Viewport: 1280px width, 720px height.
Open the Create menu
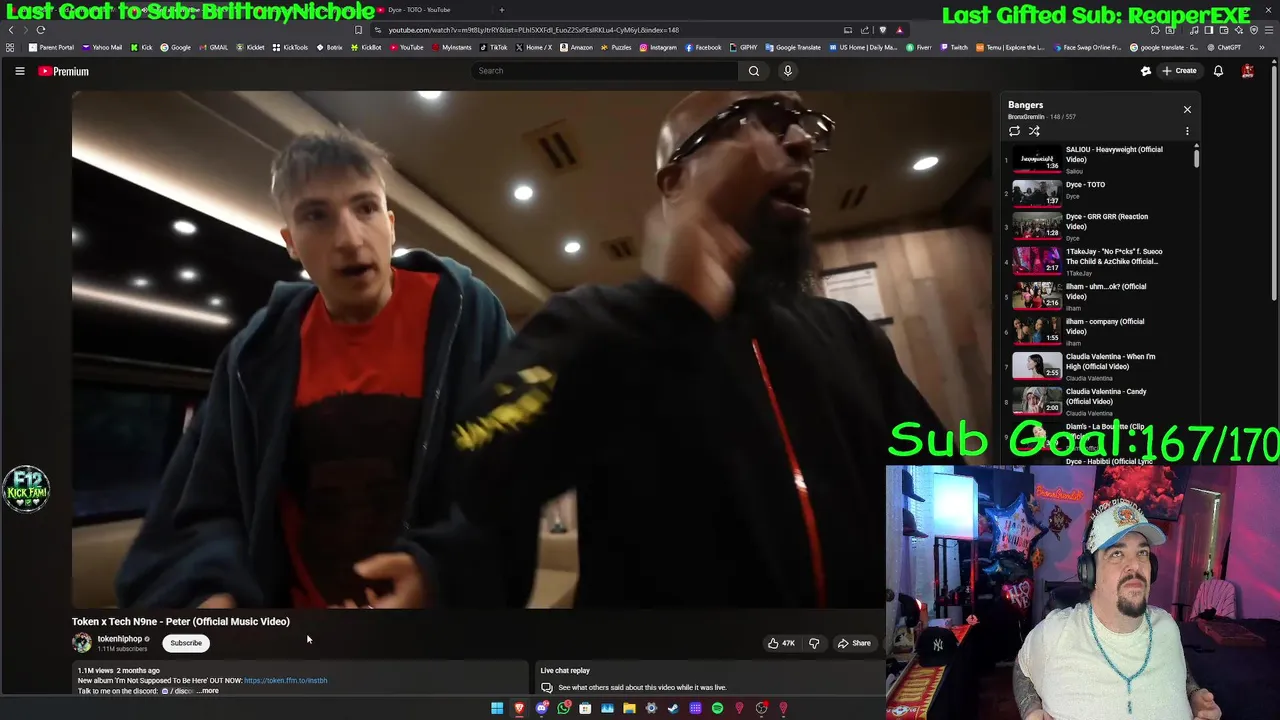[1180, 71]
